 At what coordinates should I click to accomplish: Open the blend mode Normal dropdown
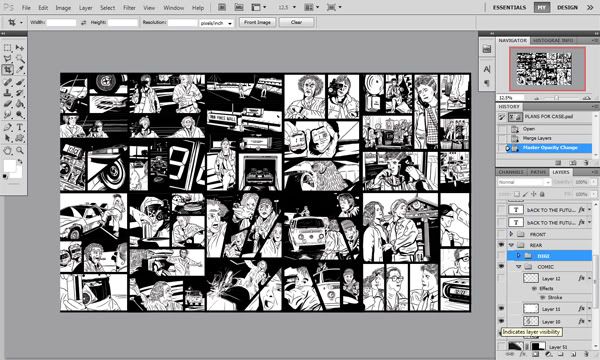click(524, 182)
